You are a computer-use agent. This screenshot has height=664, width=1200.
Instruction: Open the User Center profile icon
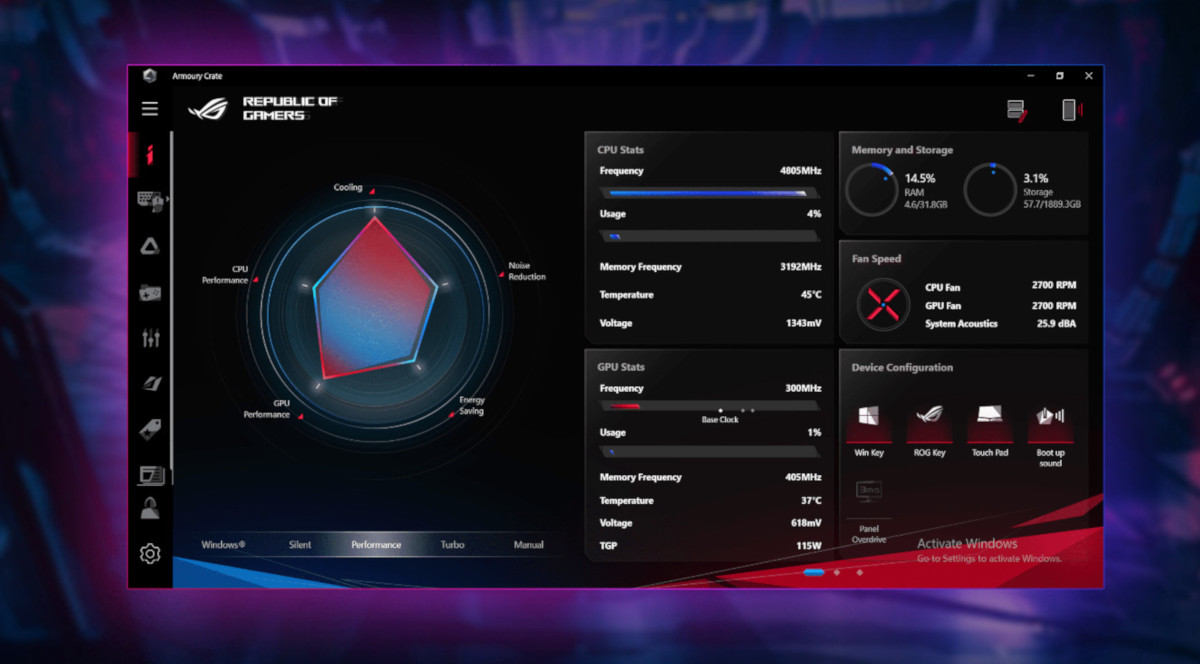(x=150, y=508)
